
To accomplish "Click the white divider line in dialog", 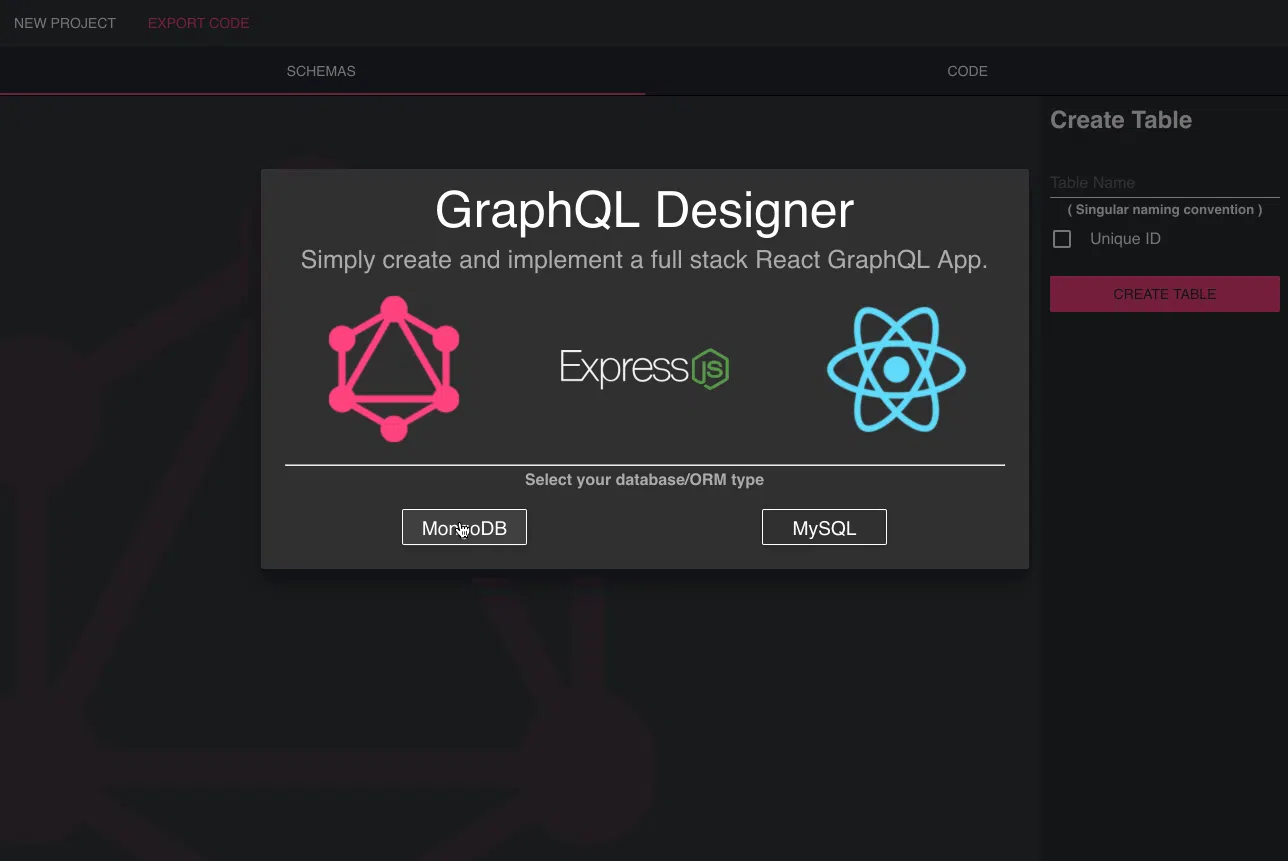I will pyautogui.click(x=645, y=465).
